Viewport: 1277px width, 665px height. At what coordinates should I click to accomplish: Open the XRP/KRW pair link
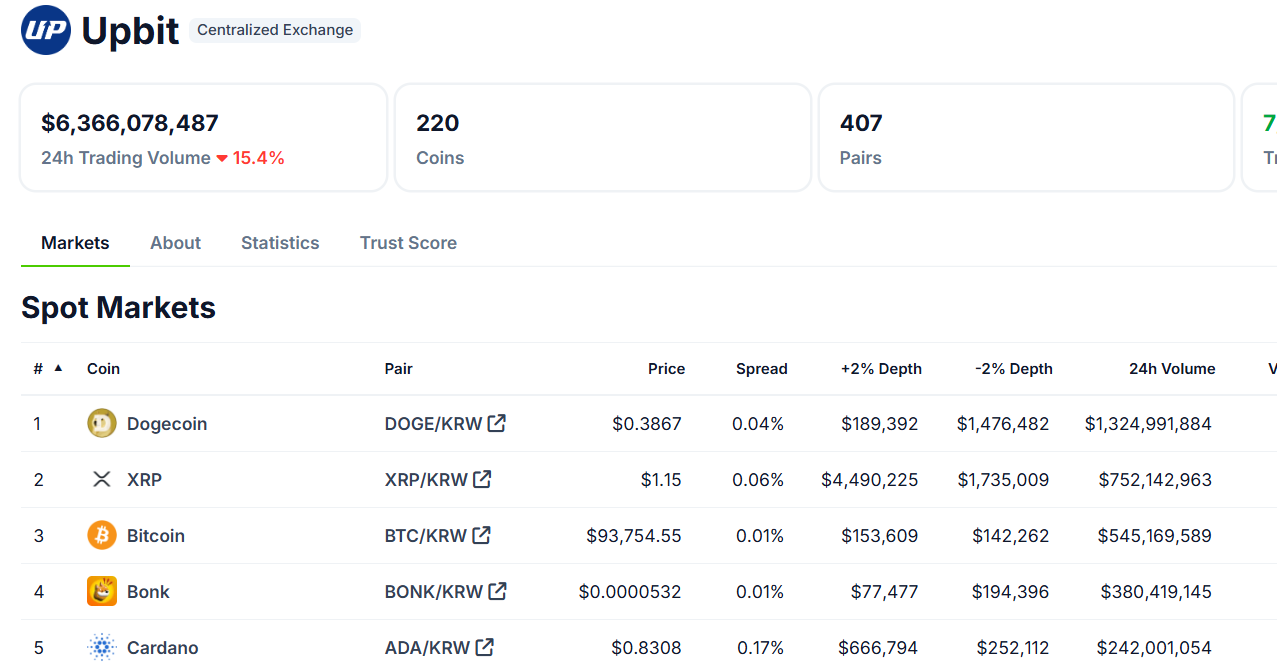pyautogui.click(x=426, y=480)
